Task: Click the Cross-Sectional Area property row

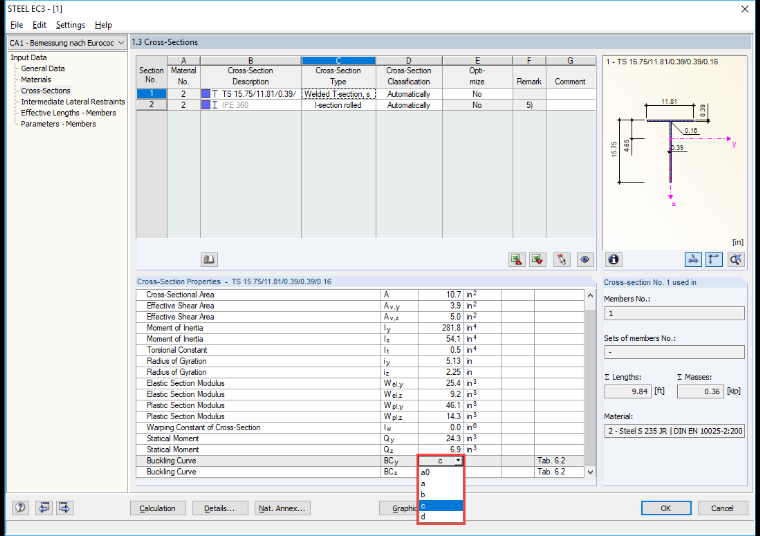Action: click(360, 295)
